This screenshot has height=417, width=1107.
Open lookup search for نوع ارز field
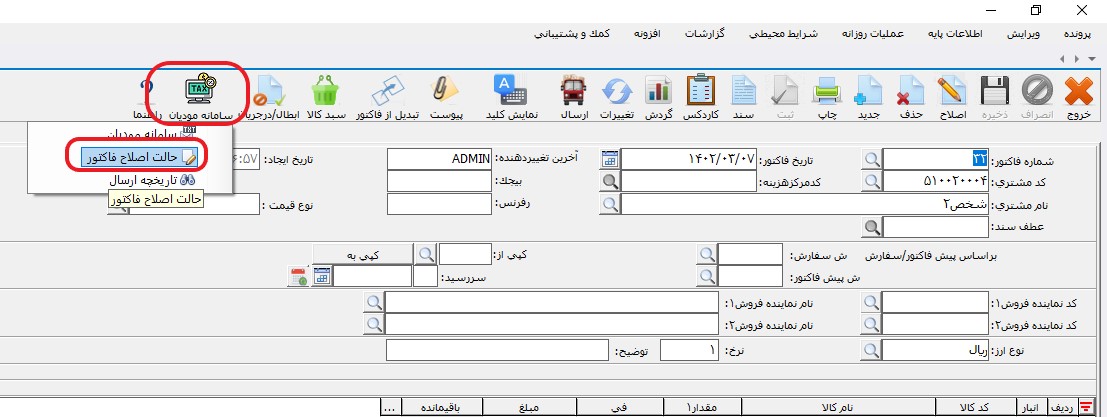click(x=873, y=351)
